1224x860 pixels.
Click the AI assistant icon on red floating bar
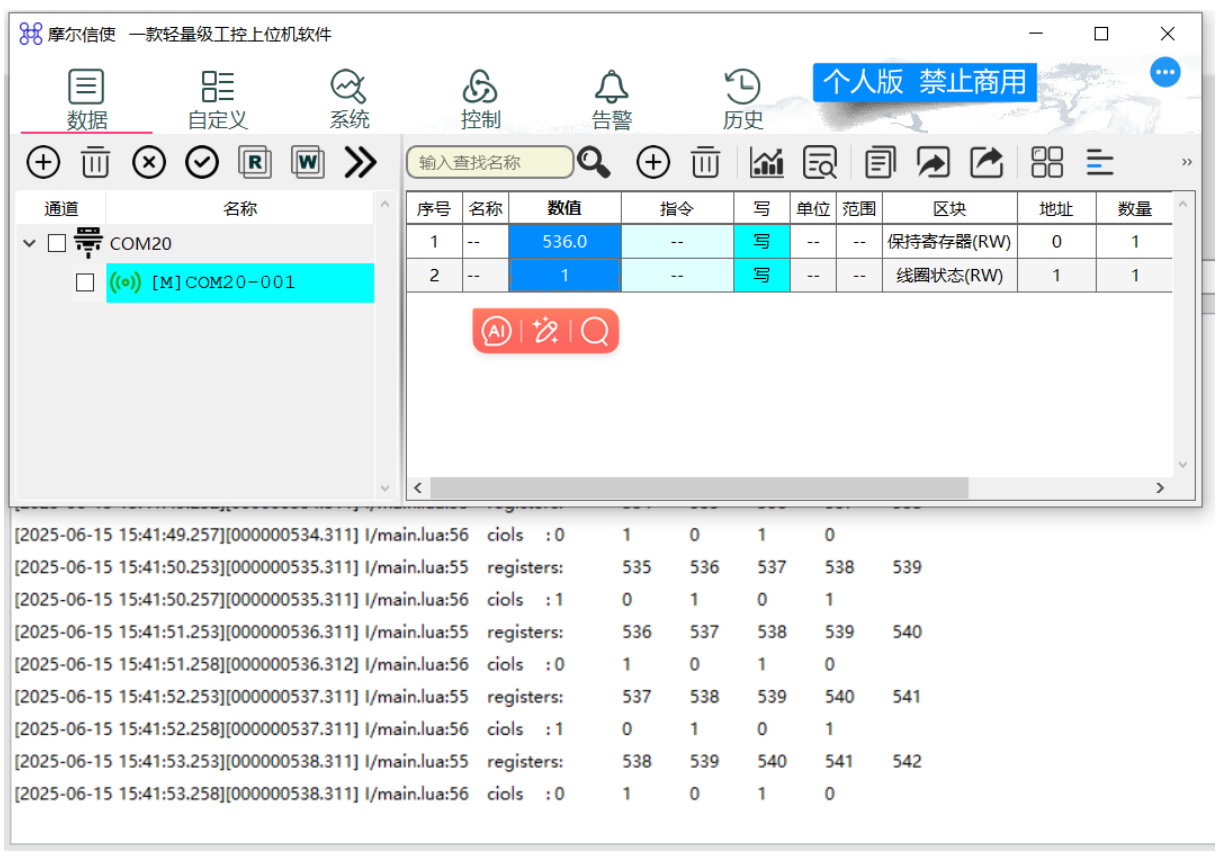497,331
